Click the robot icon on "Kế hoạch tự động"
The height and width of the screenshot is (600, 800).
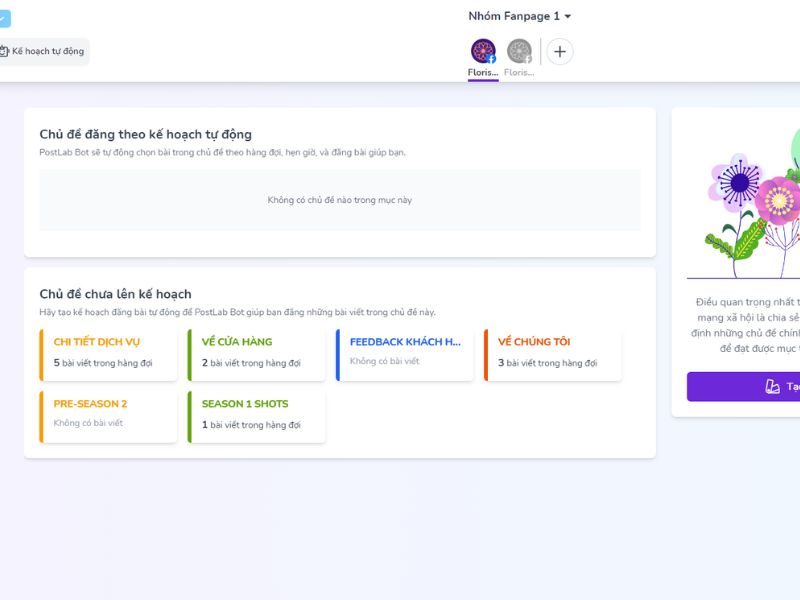coord(6,51)
